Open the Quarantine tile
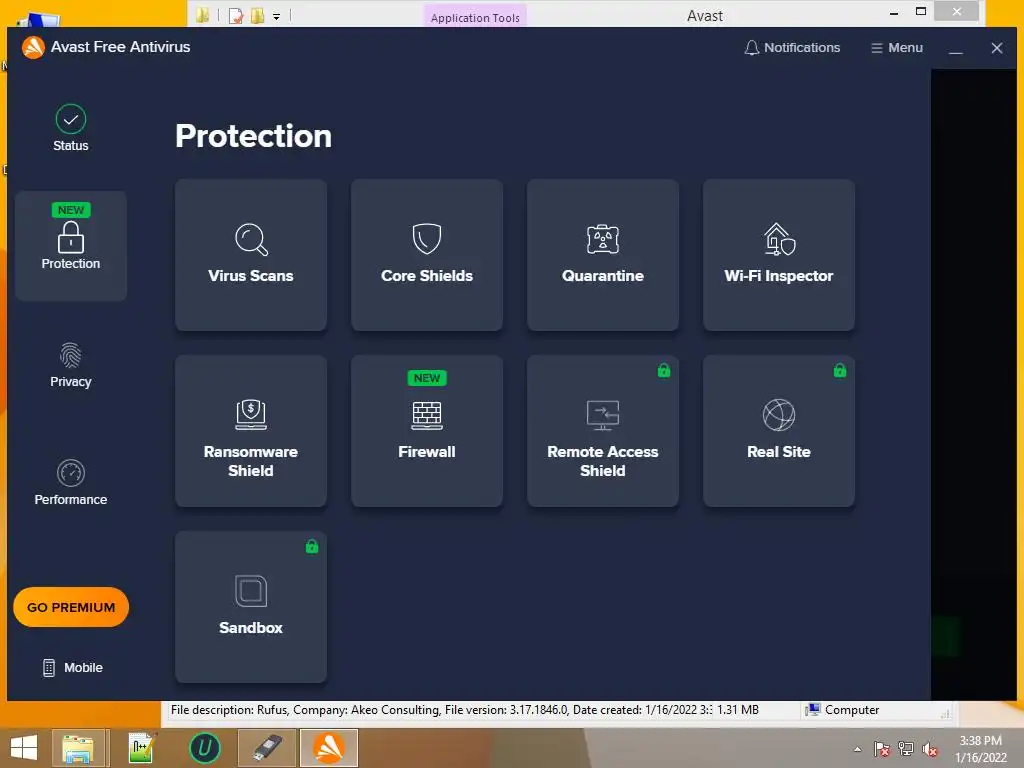Image resolution: width=1024 pixels, height=768 pixels. coord(603,255)
